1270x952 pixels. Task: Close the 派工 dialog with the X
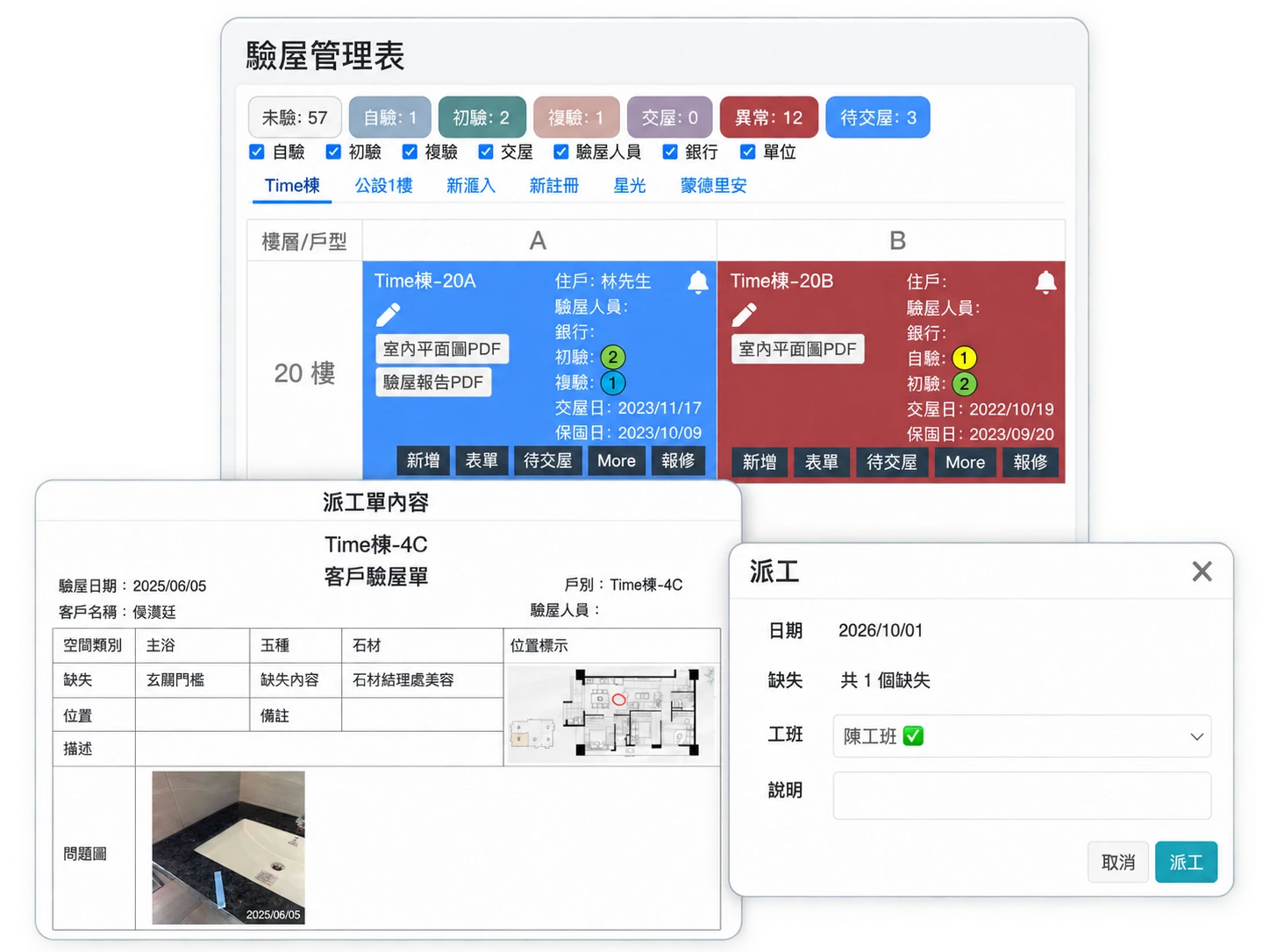coord(1202,572)
